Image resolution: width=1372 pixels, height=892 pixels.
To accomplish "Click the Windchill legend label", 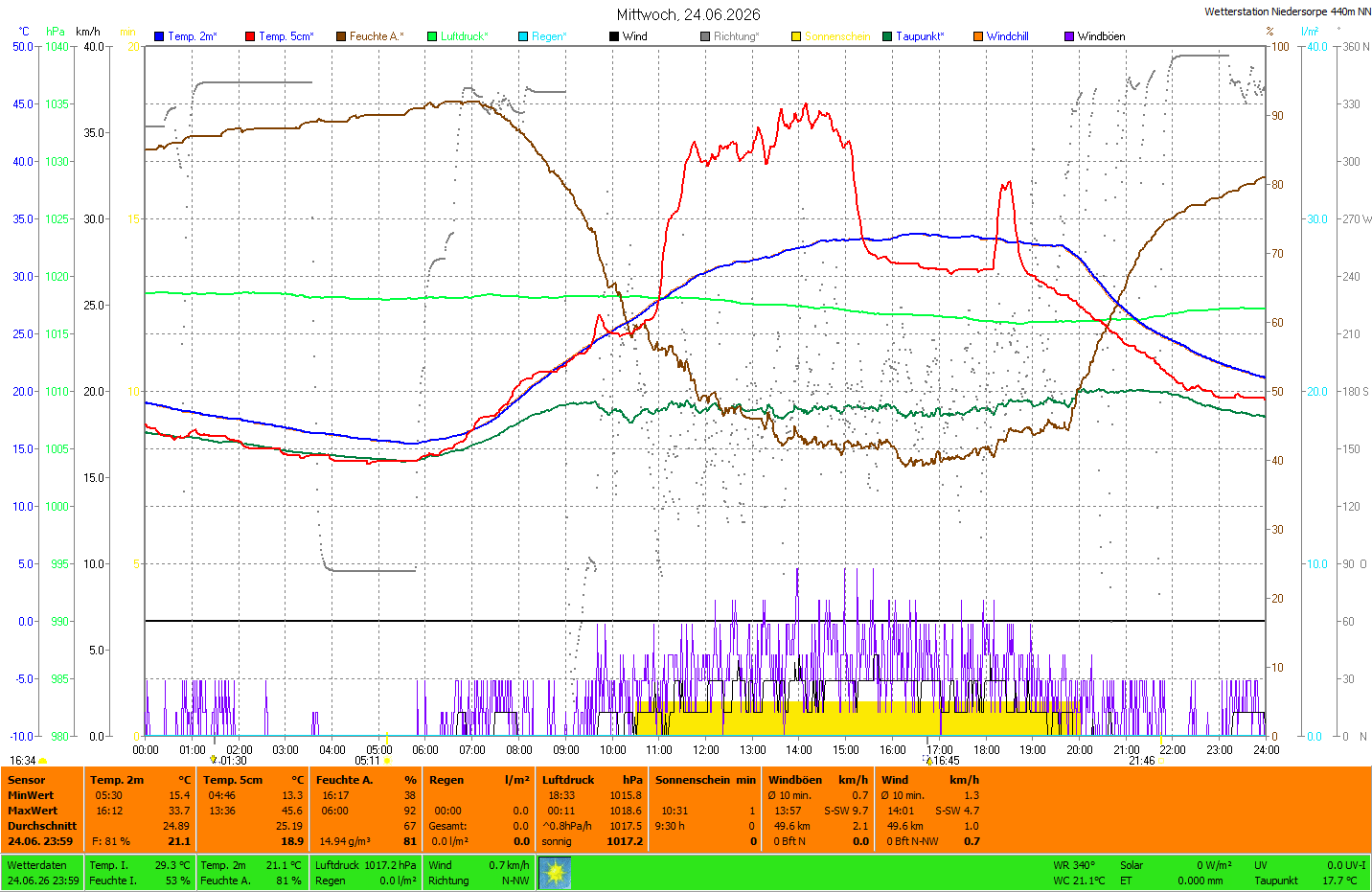I will (1008, 36).
